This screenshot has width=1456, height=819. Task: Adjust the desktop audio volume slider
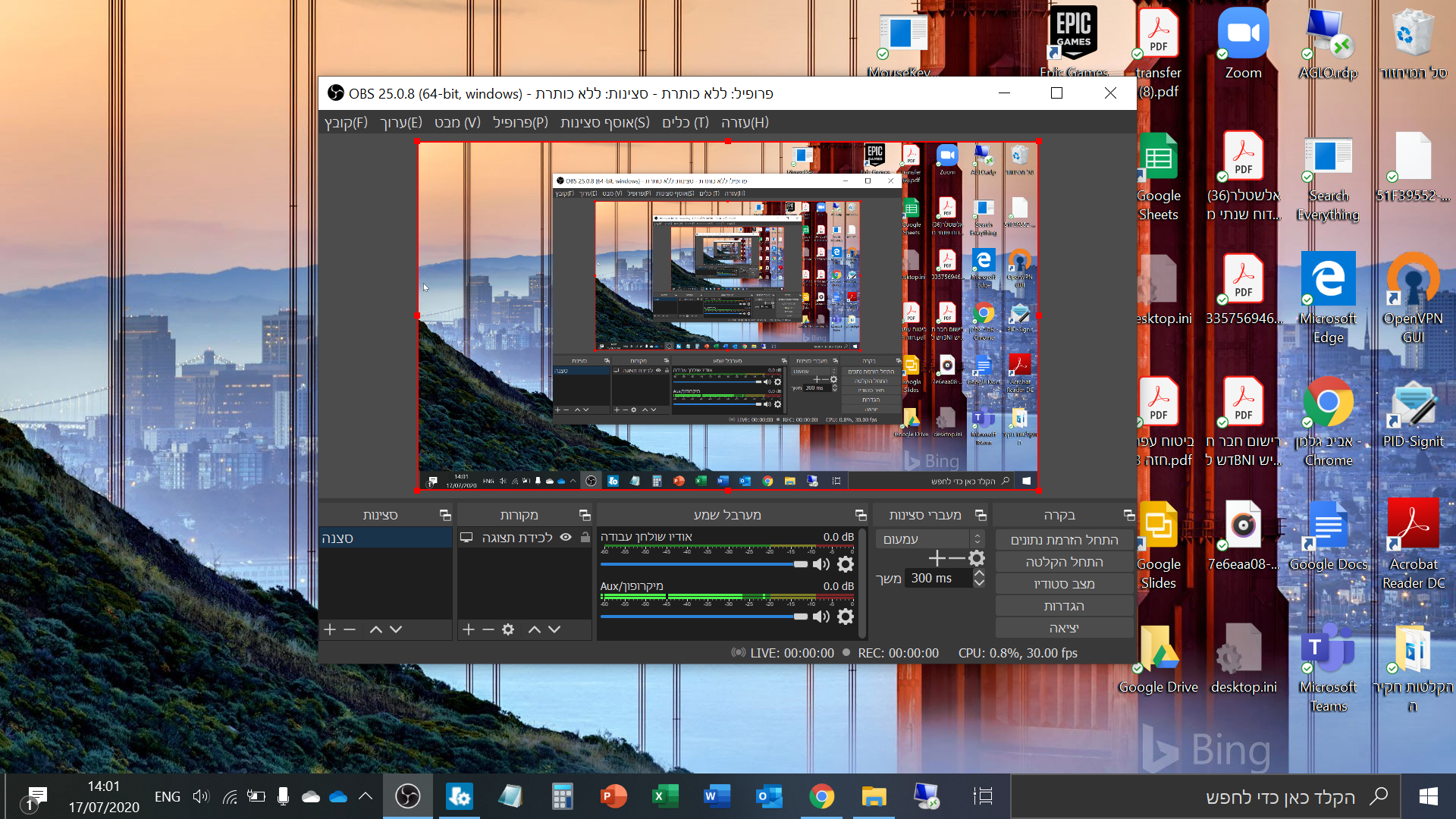click(704, 564)
